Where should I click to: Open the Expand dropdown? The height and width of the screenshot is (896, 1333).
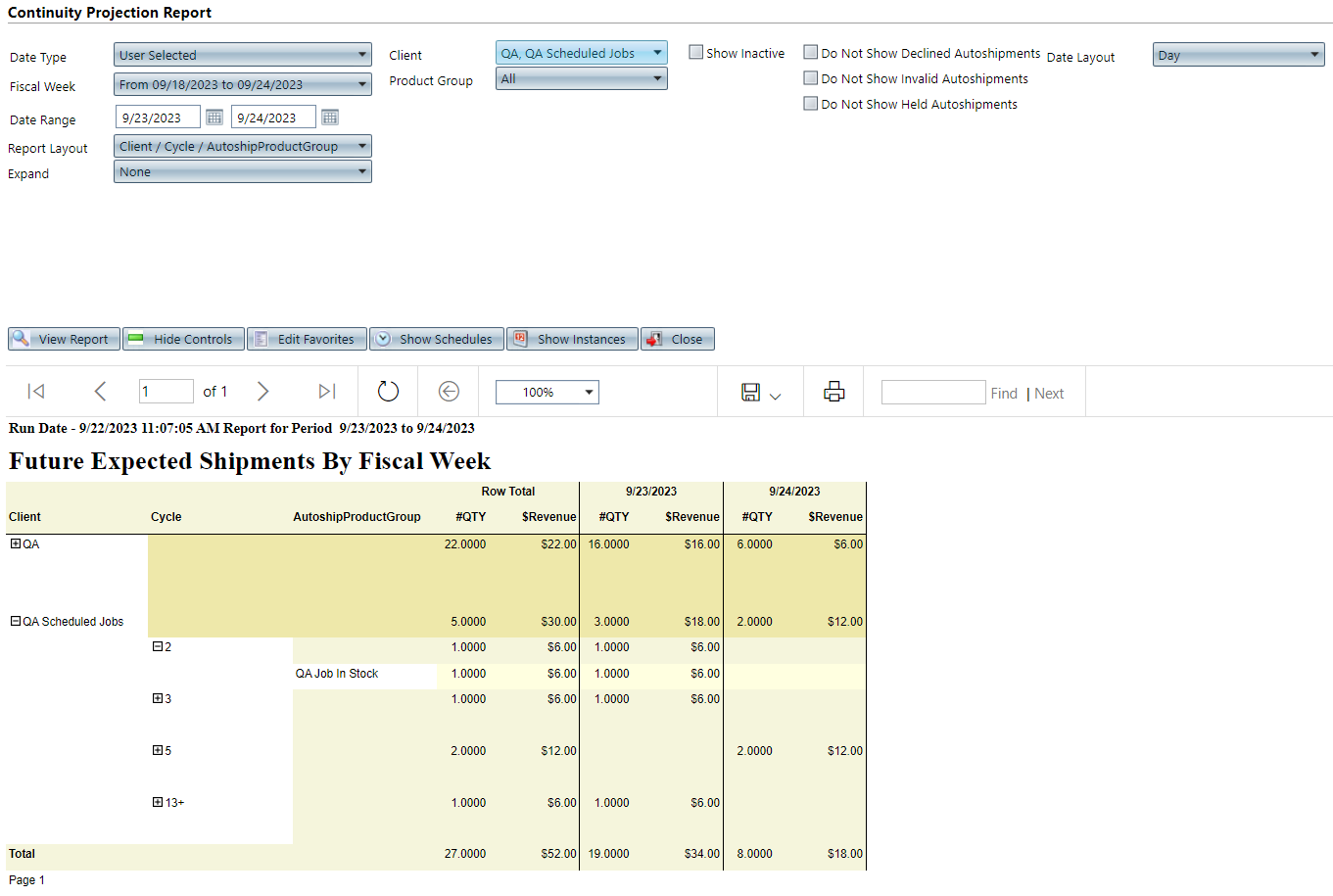click(243, 171)
